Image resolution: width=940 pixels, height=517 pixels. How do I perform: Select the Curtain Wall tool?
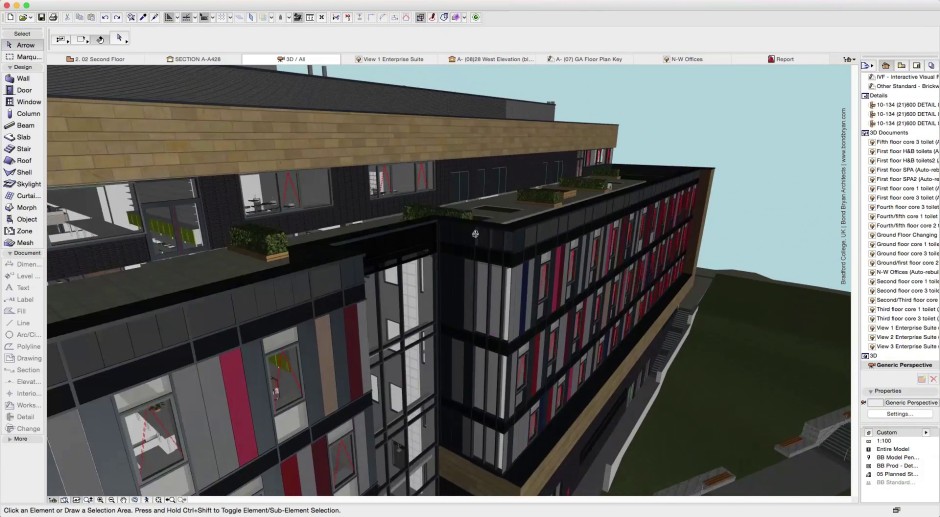22,196
